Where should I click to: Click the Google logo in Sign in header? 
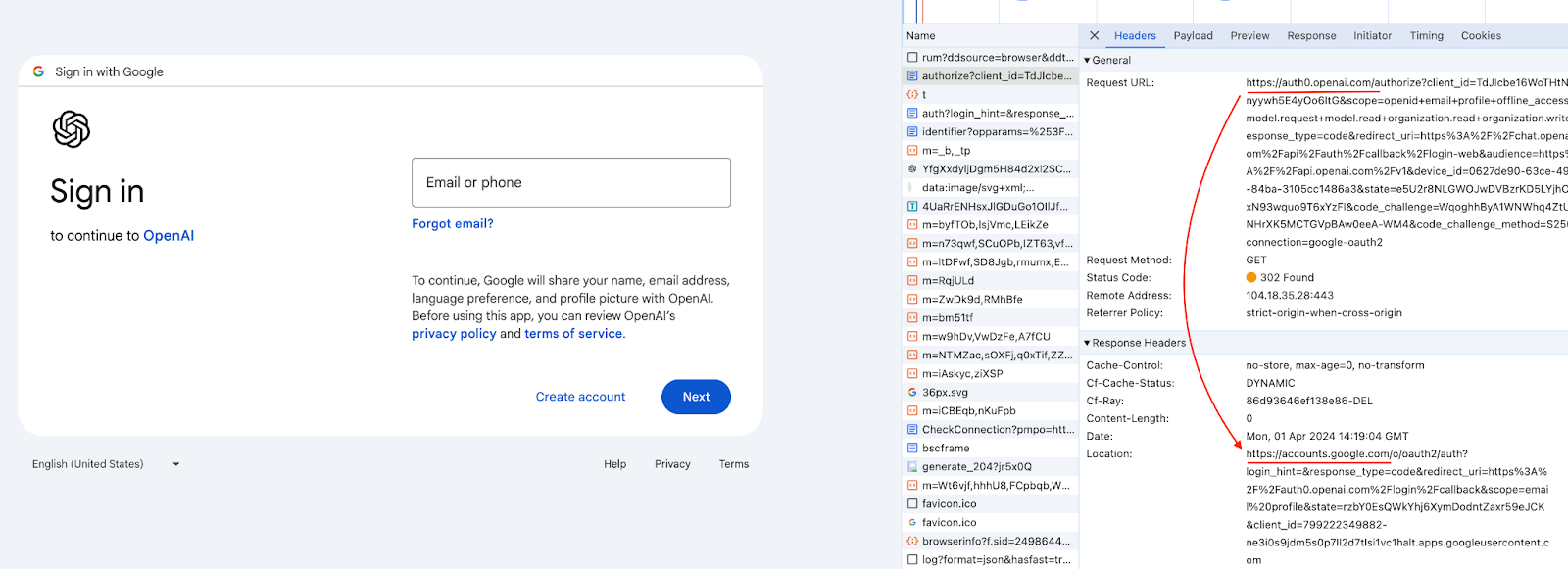pyautogui.click(x=38, y=71)
